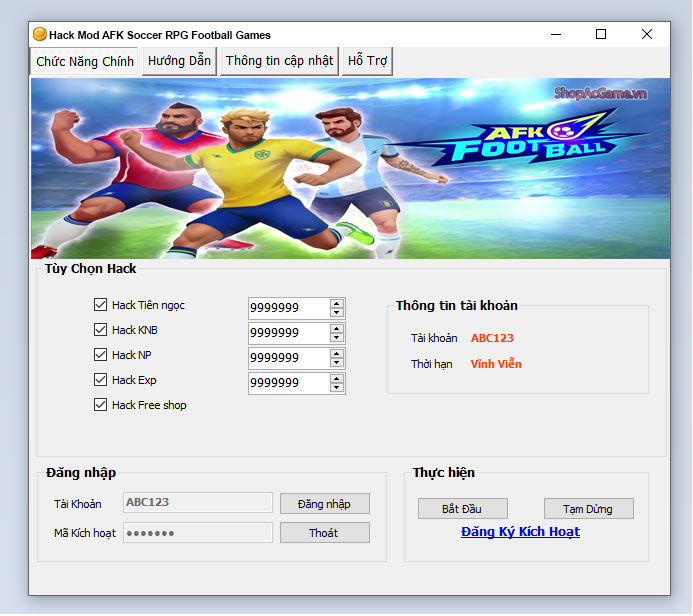Click the app icon in the title bar
This screenshot has width=693, height=616.
click(x=40, y=34)
